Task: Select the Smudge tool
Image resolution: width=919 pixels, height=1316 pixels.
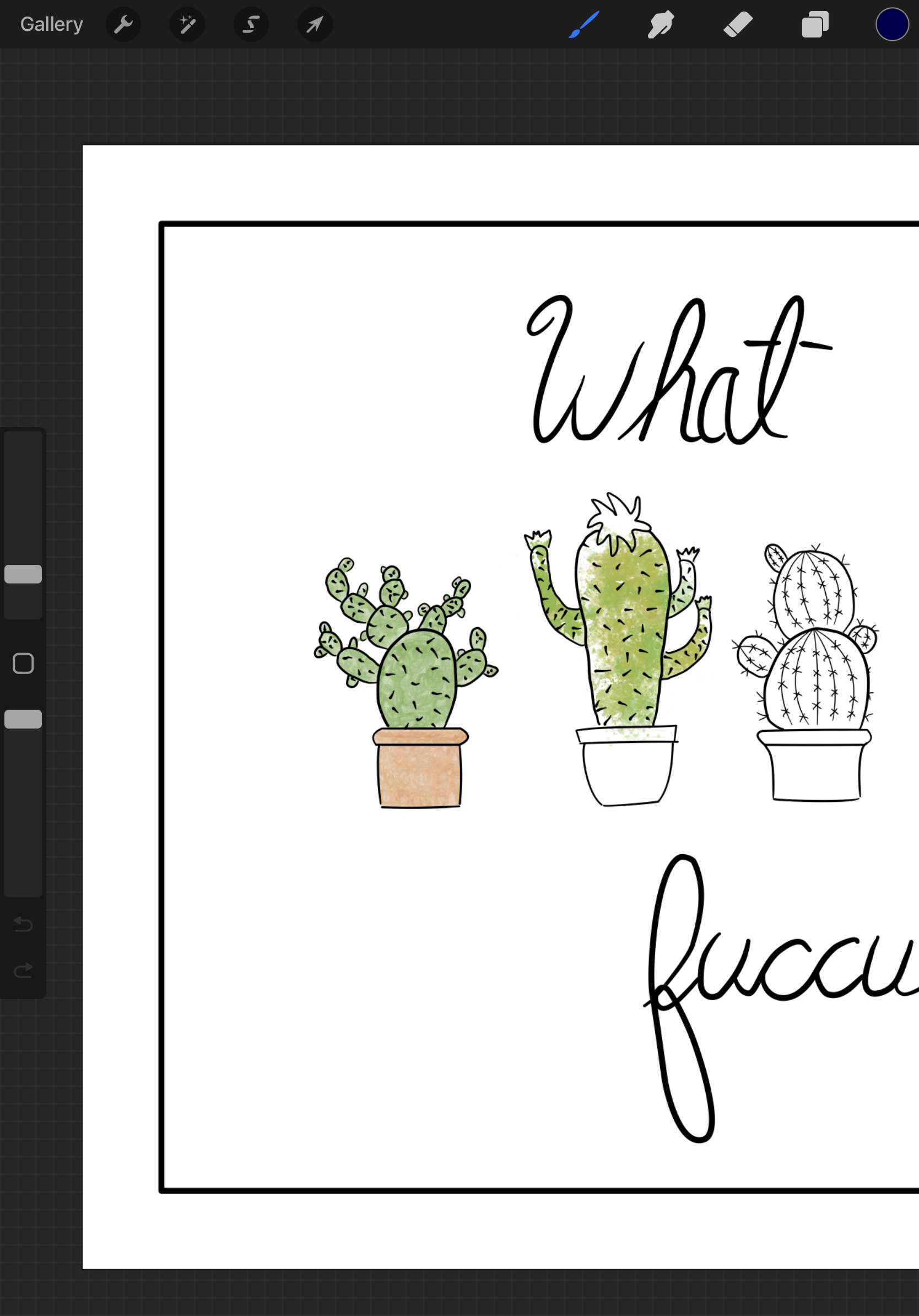Action: 661,25
